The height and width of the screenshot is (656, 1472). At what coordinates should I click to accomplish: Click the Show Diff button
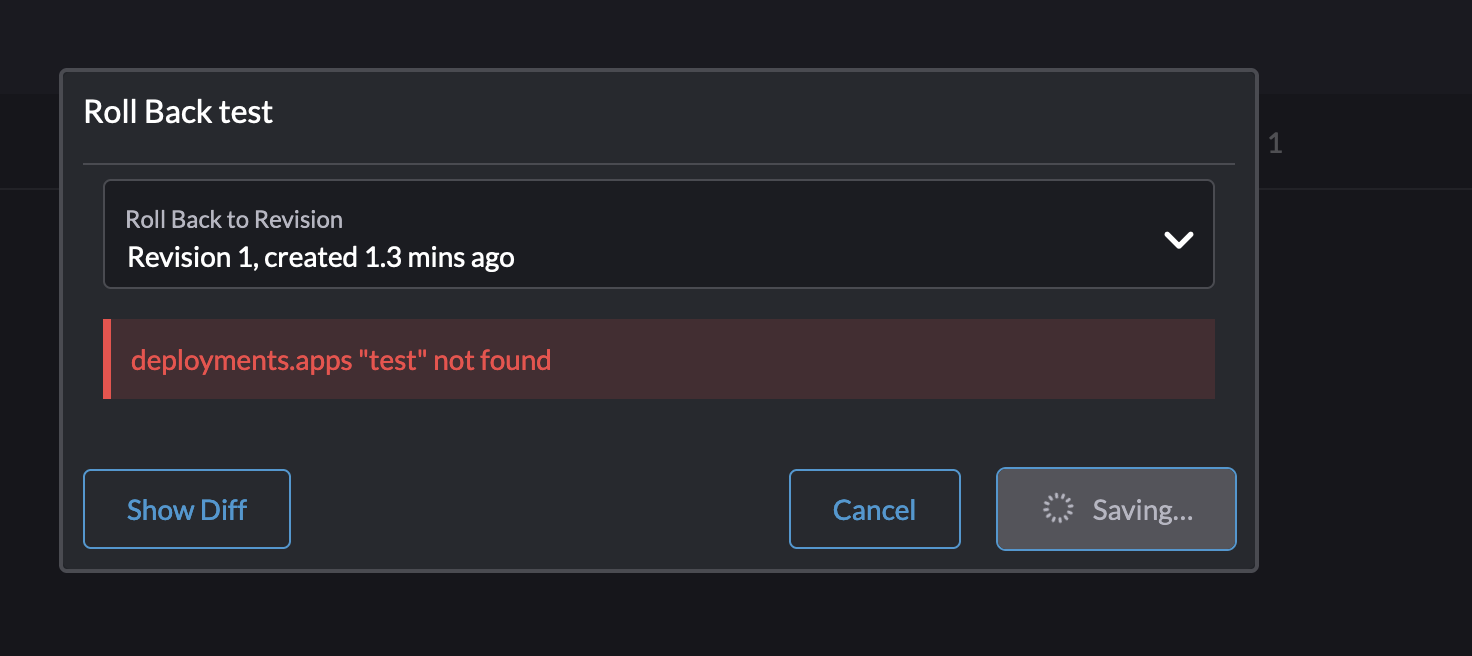[186, 509]
